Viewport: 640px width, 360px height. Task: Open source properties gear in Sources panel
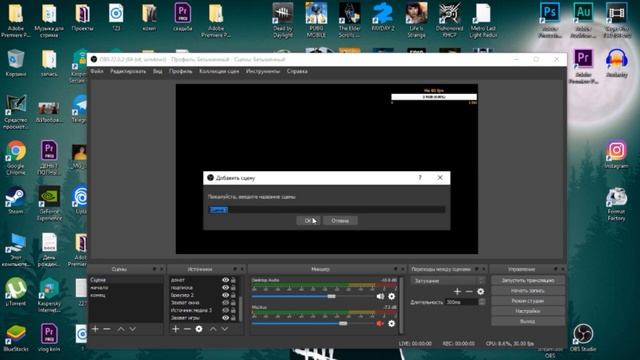199,329
